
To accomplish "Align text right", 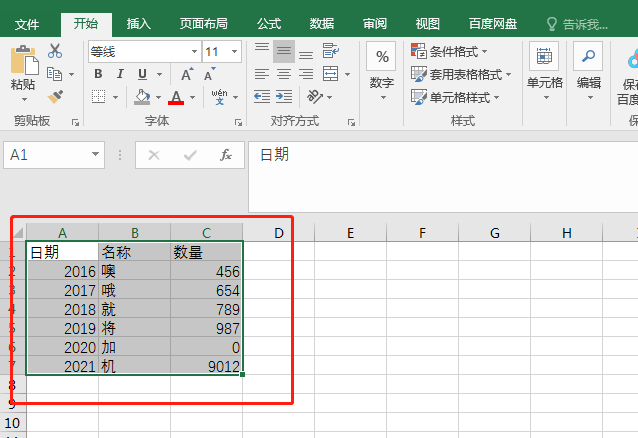I will click(x=306, y=74).
